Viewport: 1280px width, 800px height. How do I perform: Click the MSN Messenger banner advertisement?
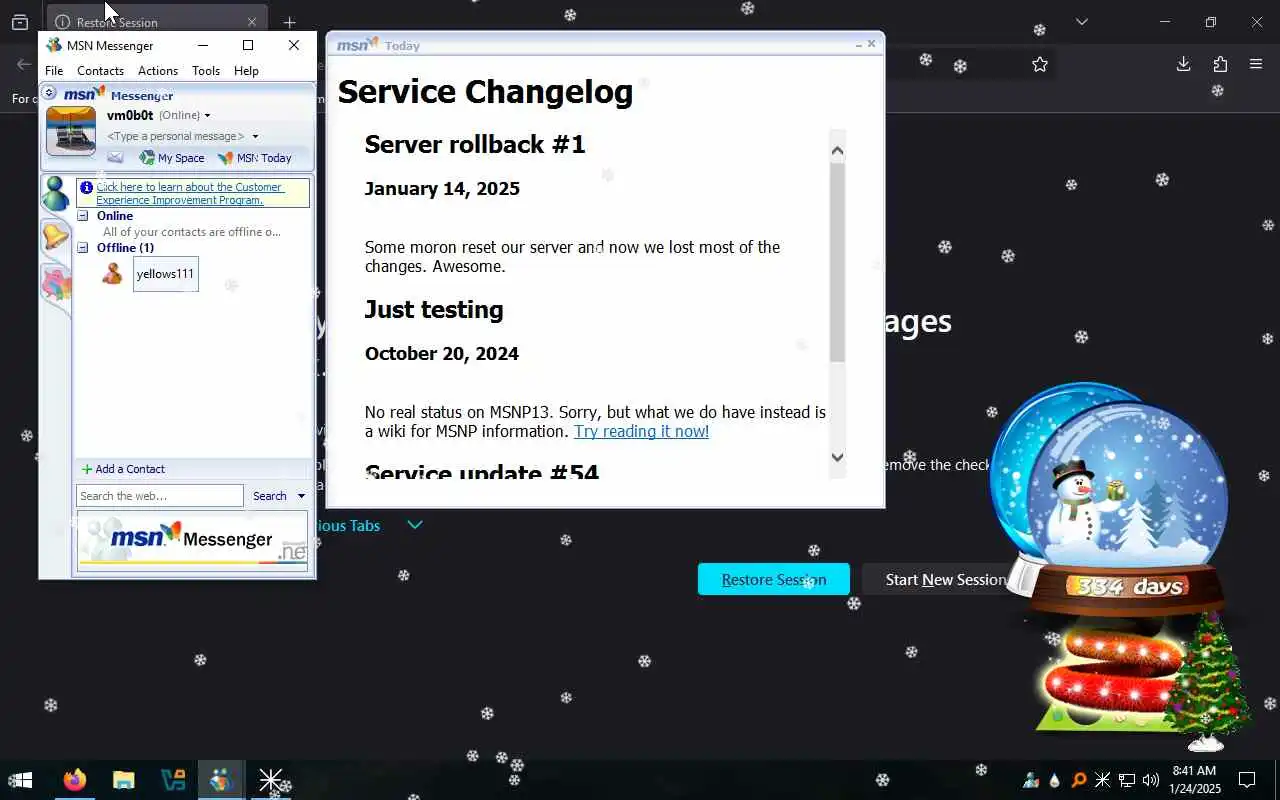point(193,540)
